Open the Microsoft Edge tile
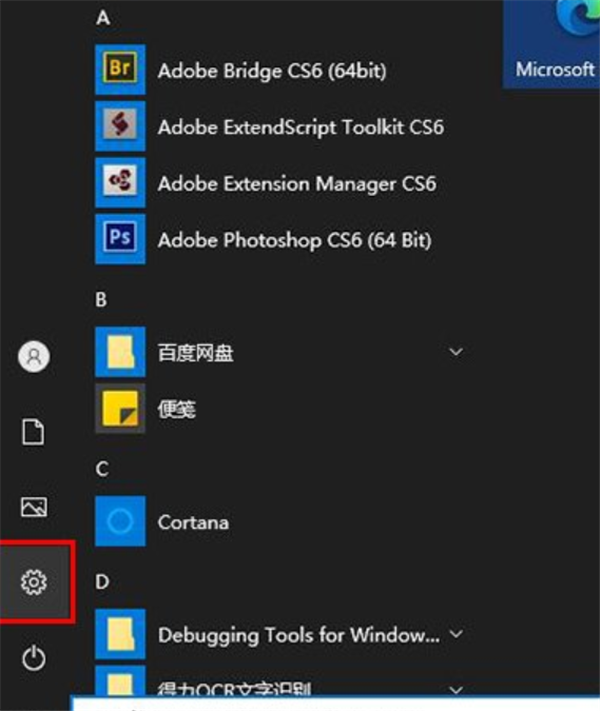The width and height of the screenshot is (600, 711). (x=551, y=44)
